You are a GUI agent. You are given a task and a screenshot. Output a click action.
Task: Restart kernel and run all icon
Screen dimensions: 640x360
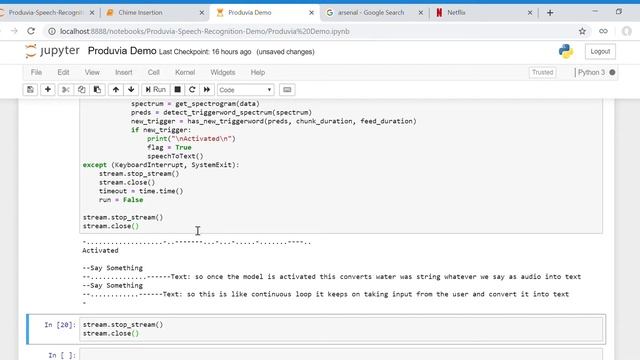point(207,90)
